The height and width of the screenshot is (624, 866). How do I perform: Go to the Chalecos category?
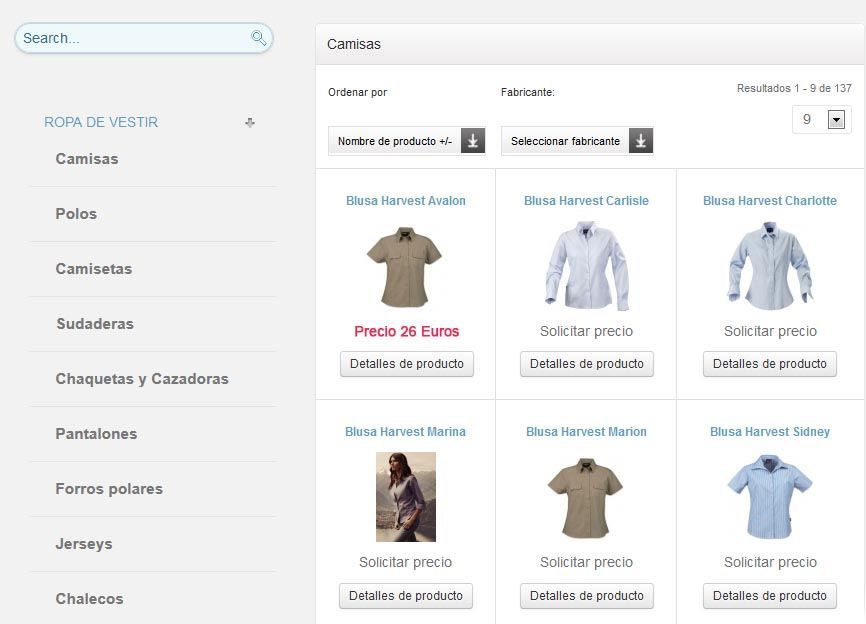tap(89, 599)
